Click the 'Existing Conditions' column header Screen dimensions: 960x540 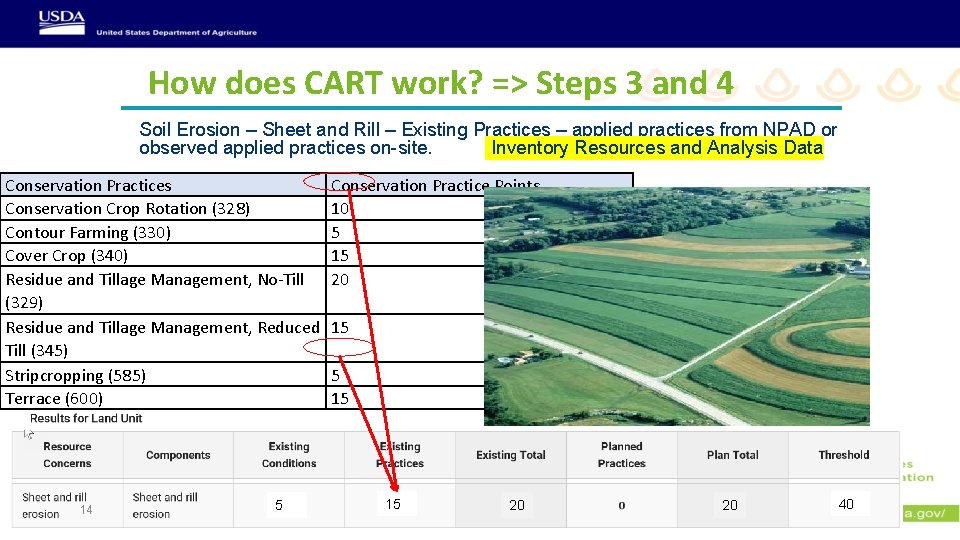click(289, 455)
